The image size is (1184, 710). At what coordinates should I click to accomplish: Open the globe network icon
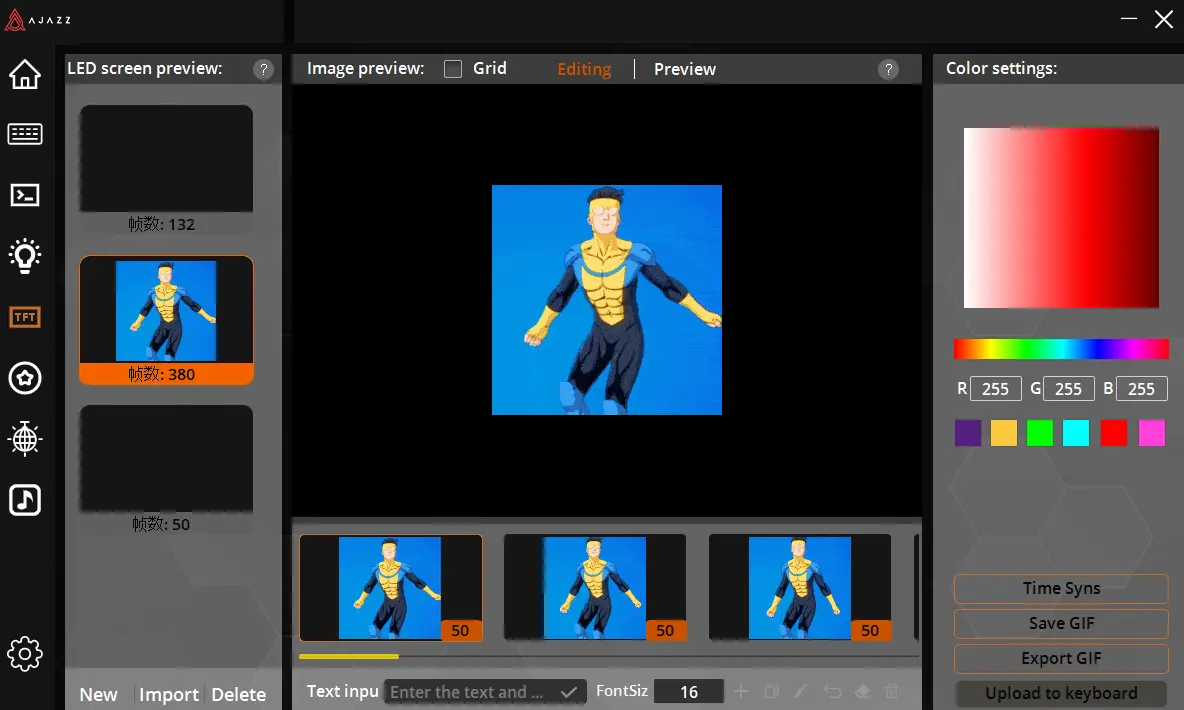click(25, 439)
